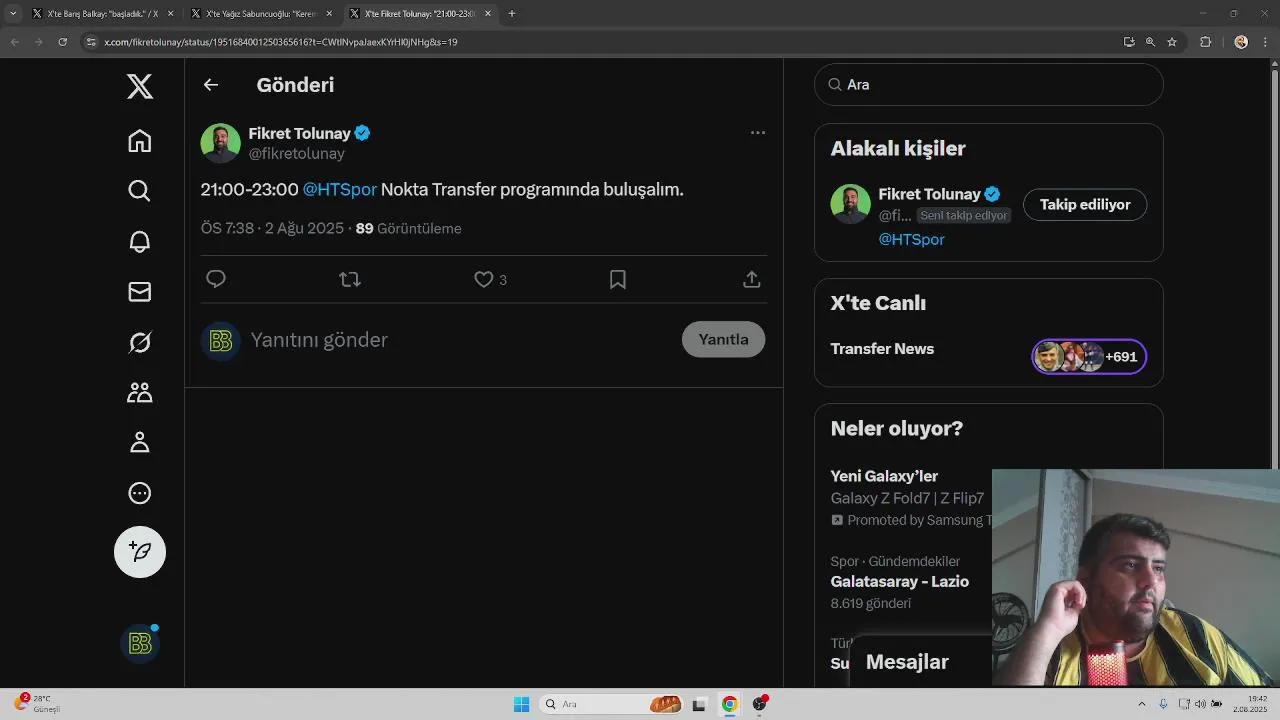Click the address bar URL
Viewport: 1280px width, 720px height.
280,42
